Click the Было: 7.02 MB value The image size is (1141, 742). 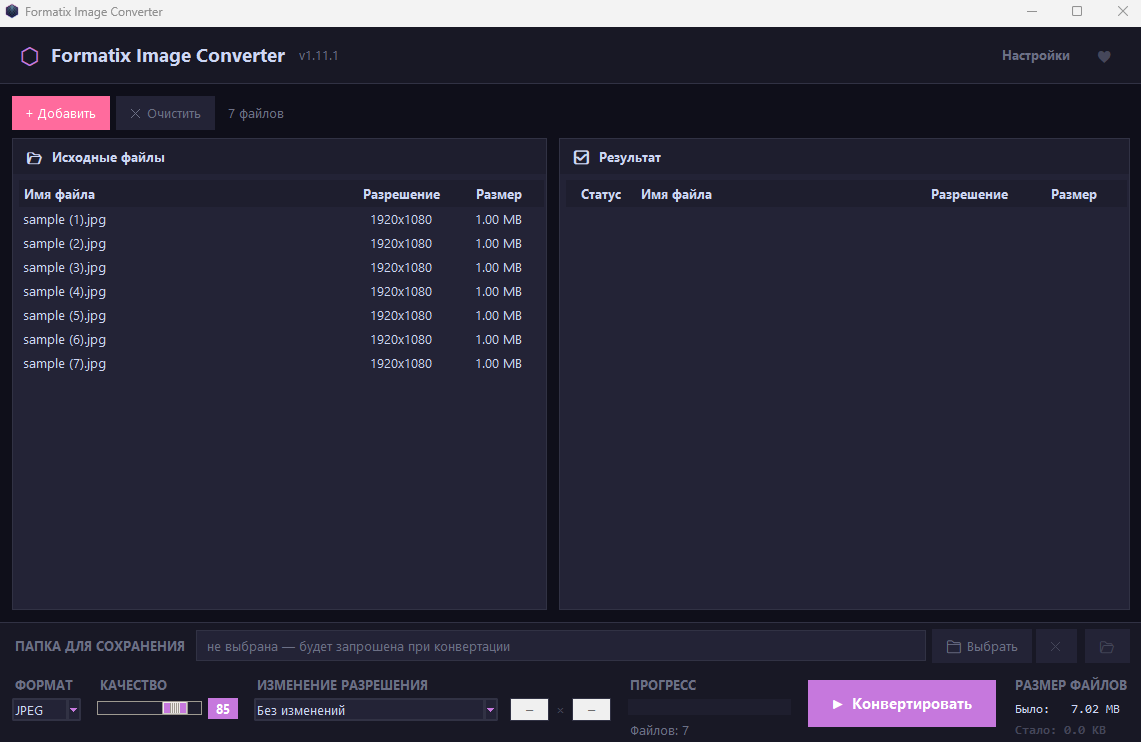[1068, 709]
